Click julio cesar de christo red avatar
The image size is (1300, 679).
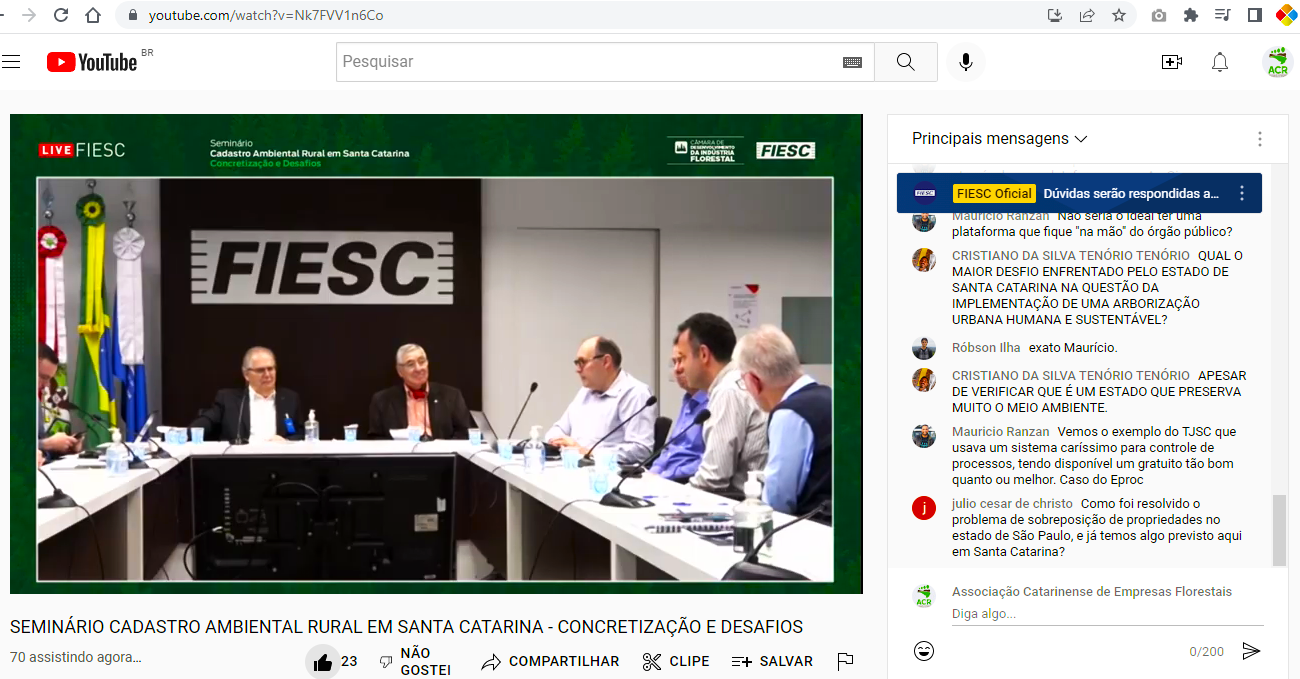coord(924,508)
